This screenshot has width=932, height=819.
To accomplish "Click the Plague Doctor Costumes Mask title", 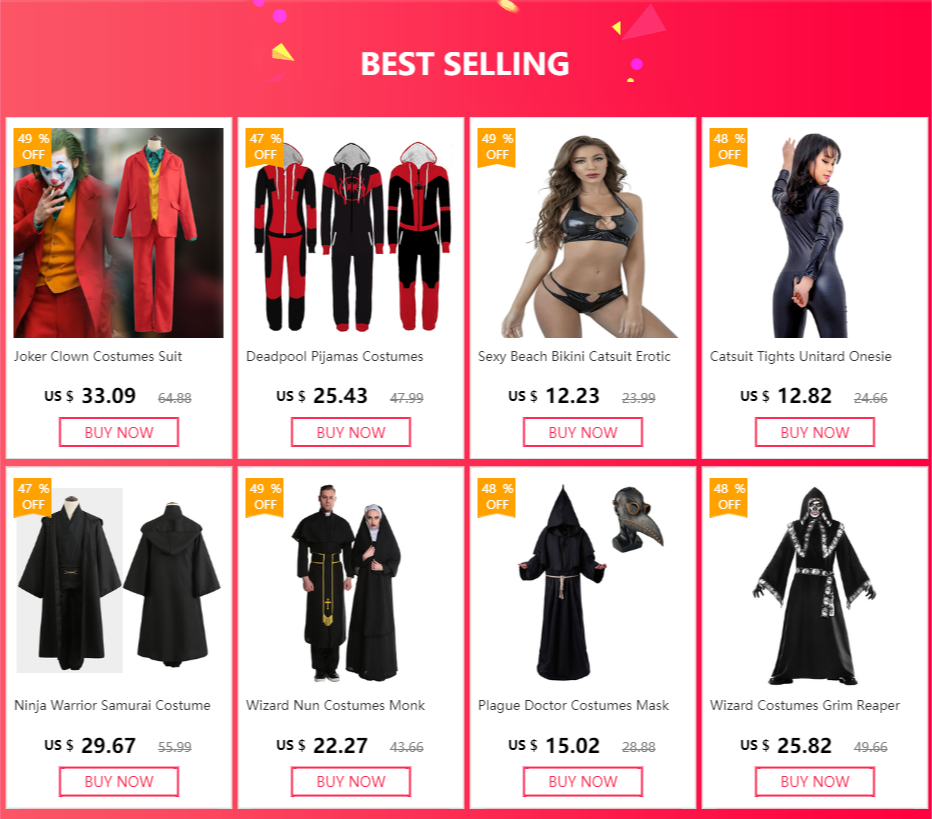I will coord(574,705).
